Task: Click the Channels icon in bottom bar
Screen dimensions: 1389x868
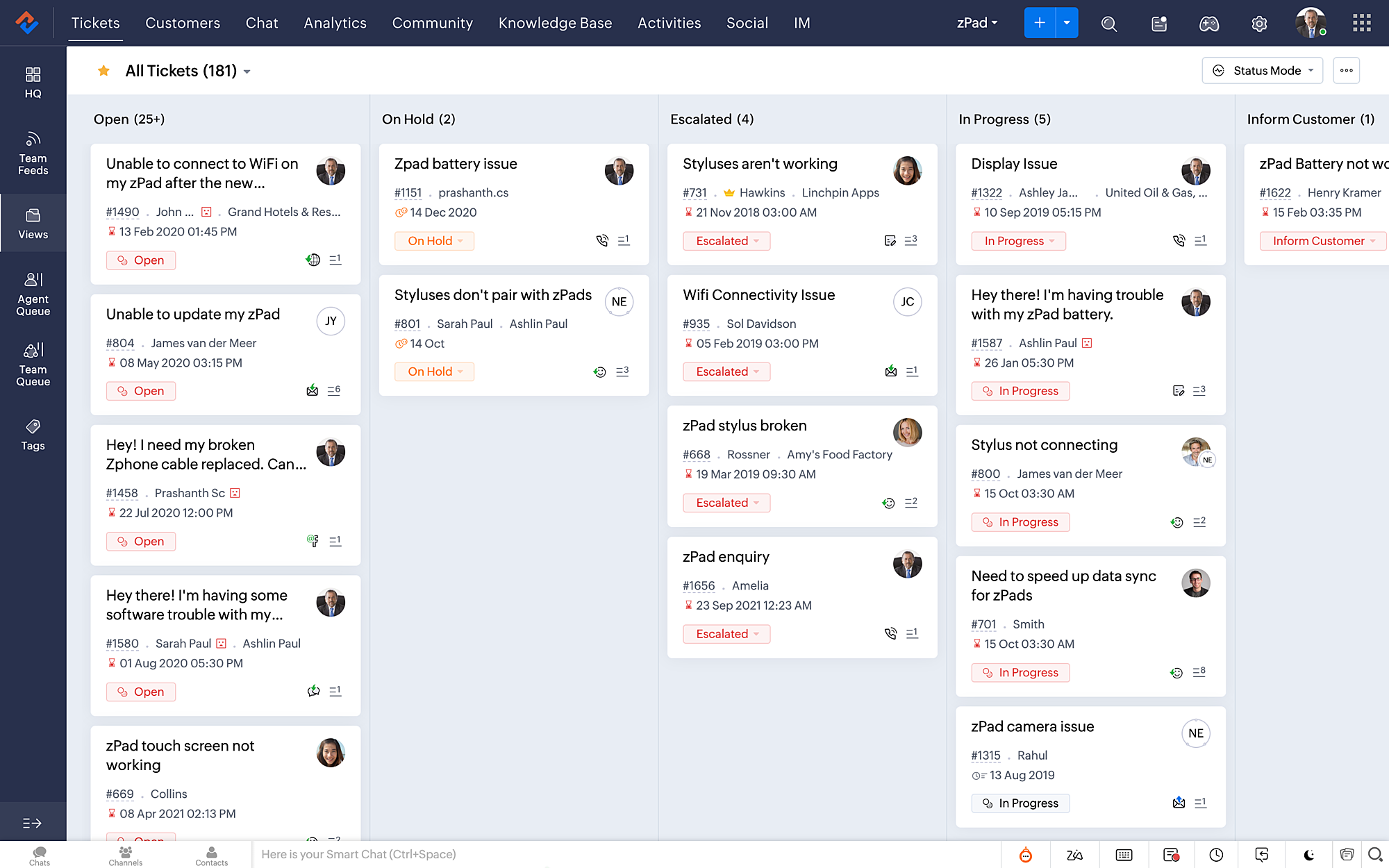Action: (x=125, y=856)
